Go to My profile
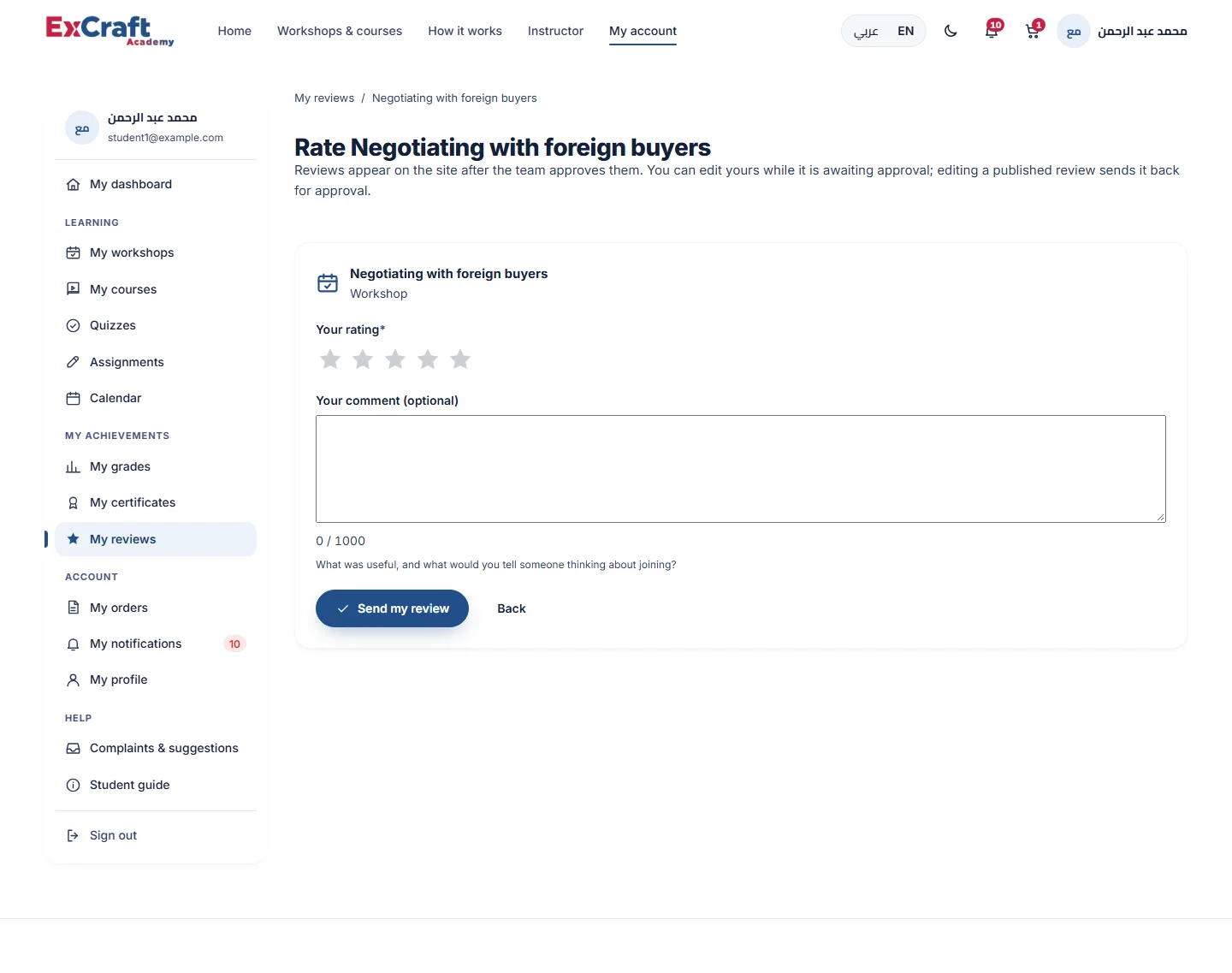The width and height of the screenshot is (1232, 973). coord(156,679)
